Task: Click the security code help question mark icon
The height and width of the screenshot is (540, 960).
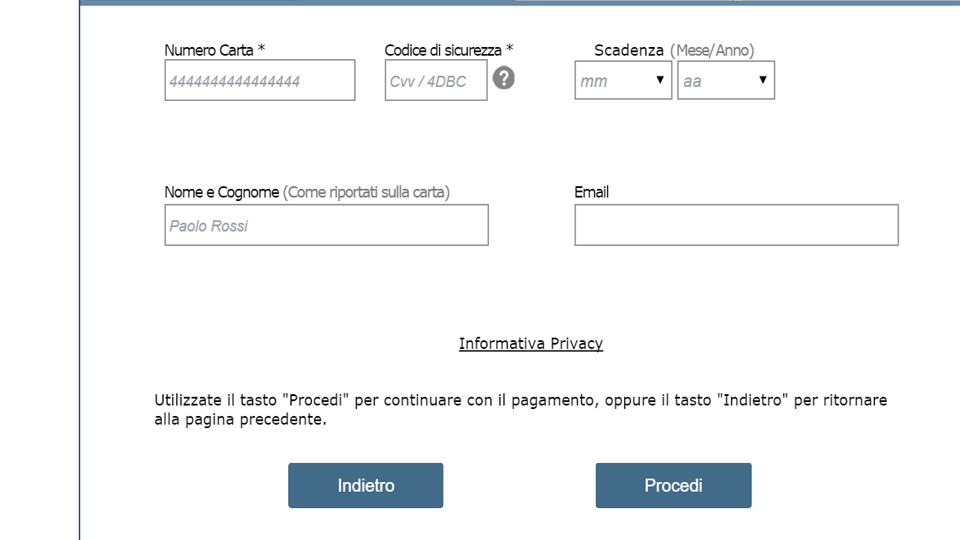Action: (503, 78)
